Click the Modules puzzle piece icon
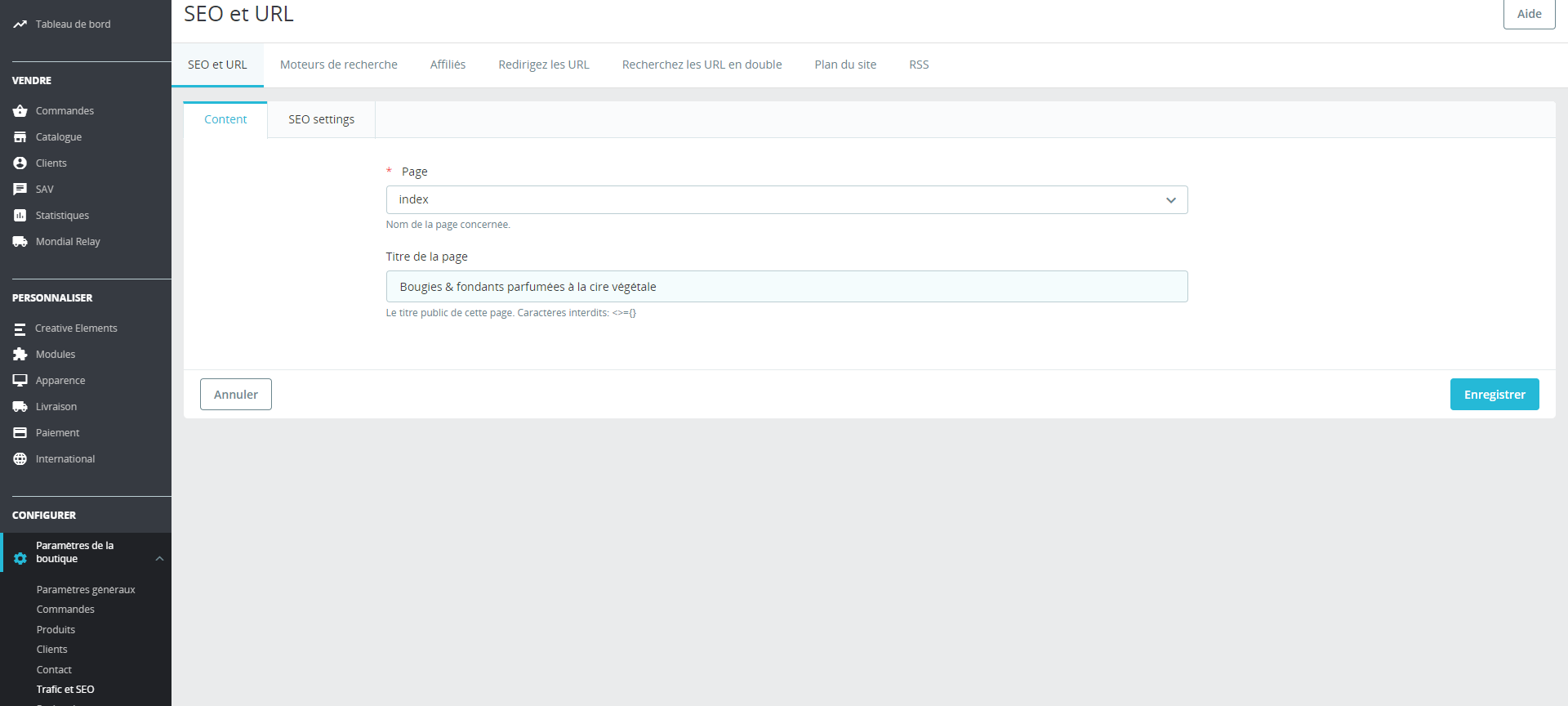This screenshot has height=706, width=1568. (x=20, y=355)
